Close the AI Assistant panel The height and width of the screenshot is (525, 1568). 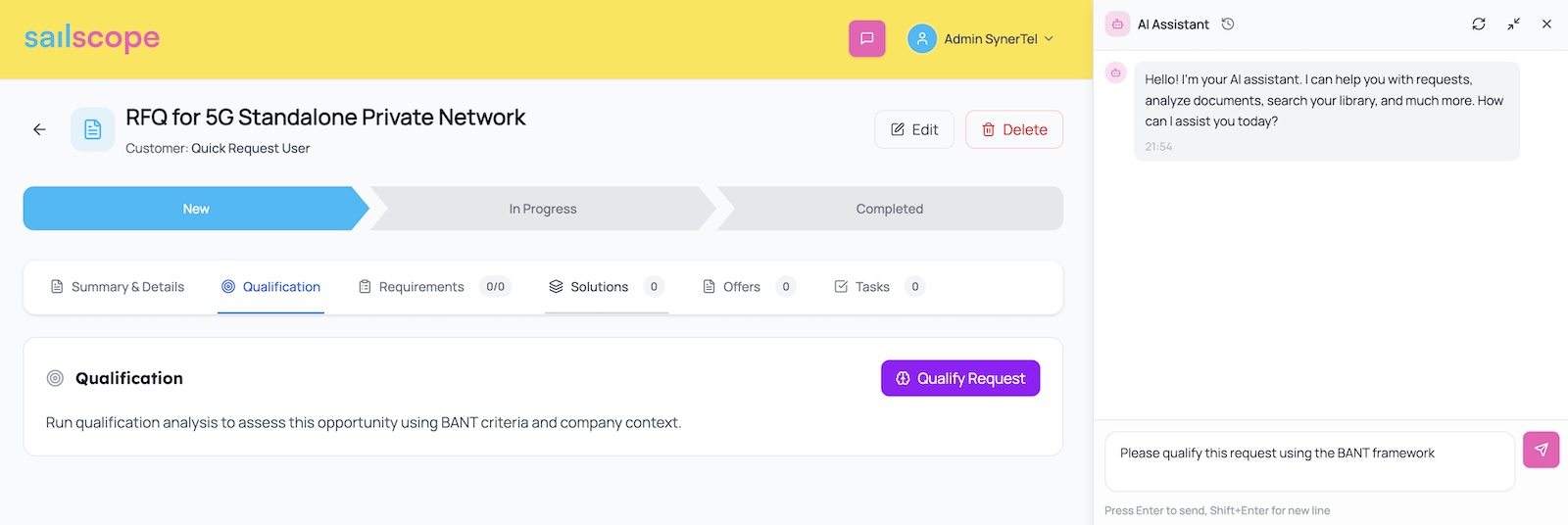pyautogui.click(x=1546, y=24)
